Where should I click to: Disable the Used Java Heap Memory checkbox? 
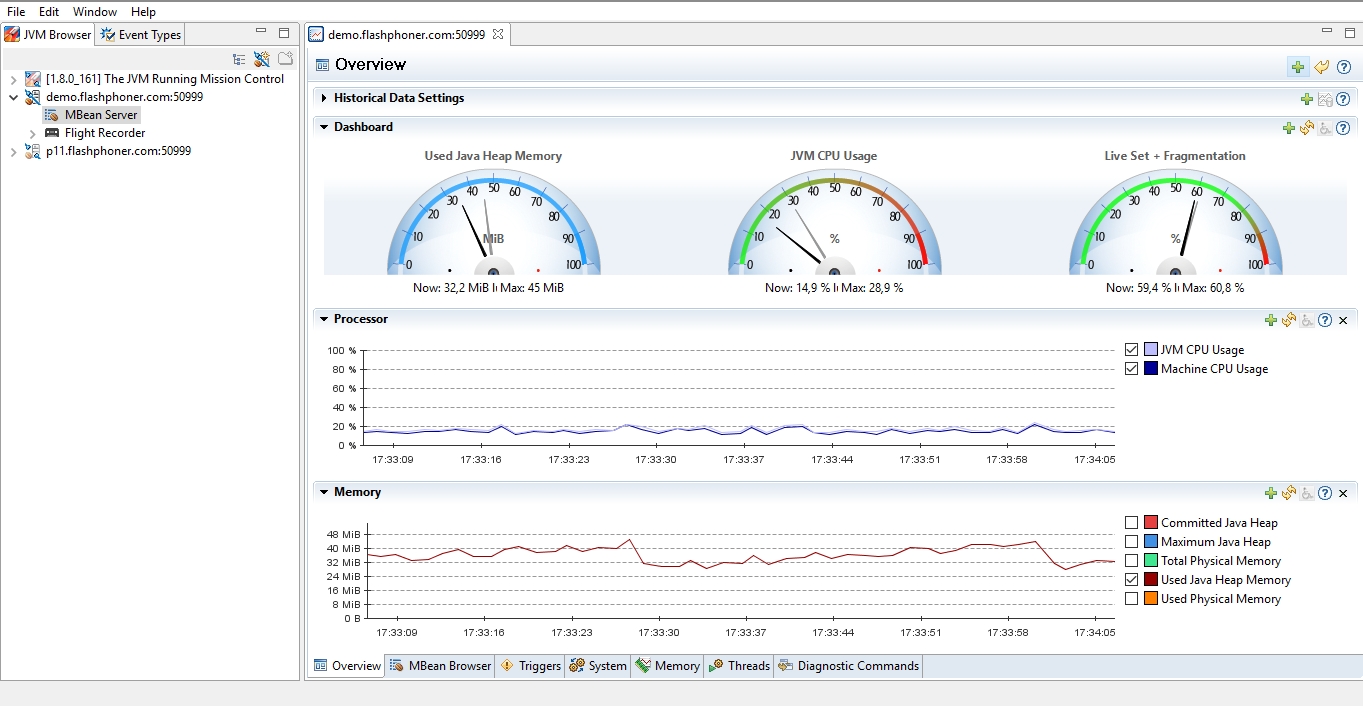point(1131,580)
